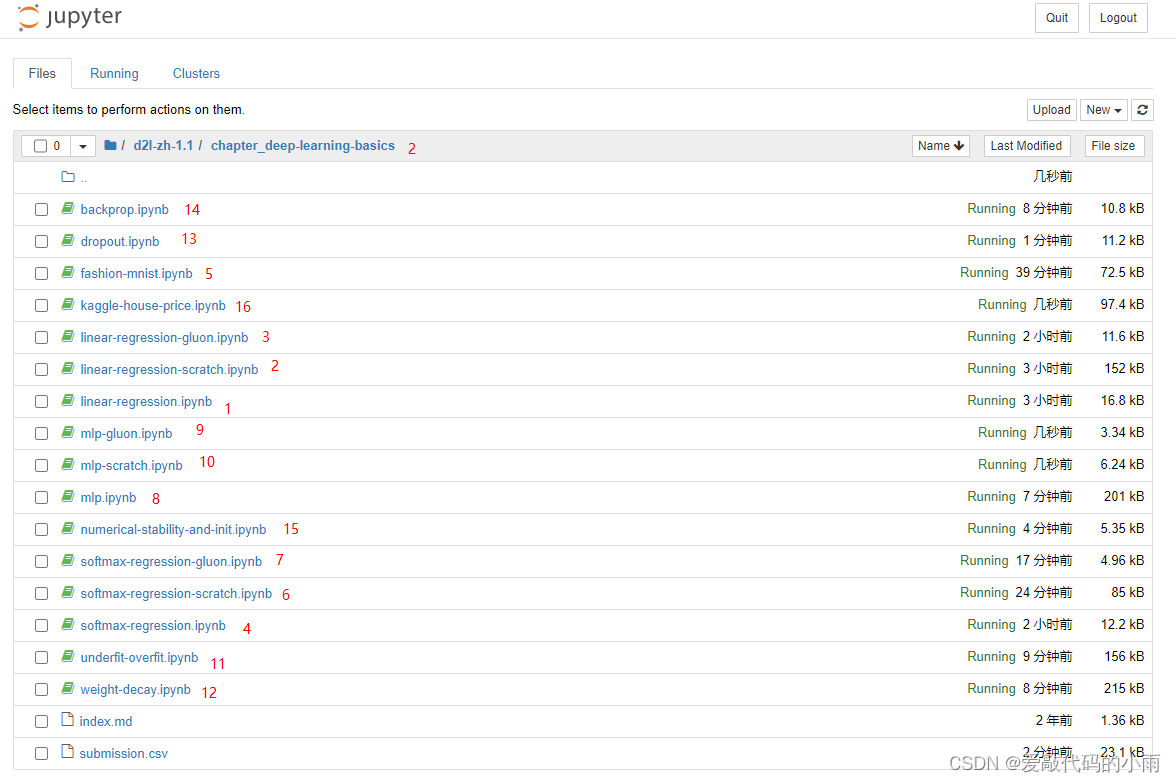
Task: Click notebook icon beside softmax-regression.ipynb
Action: click(x=68, y=625)
